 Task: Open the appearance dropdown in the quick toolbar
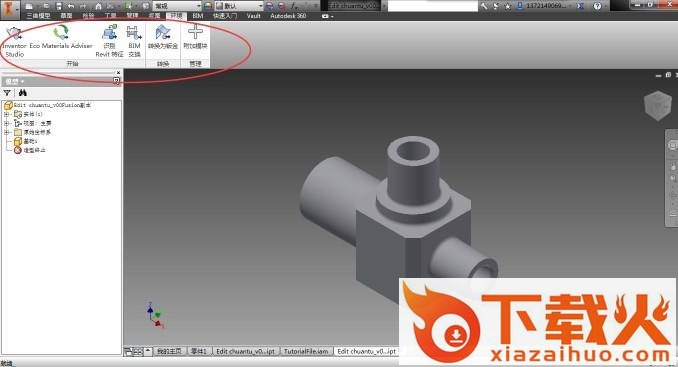pyautogui.click(x=239, y=6)
